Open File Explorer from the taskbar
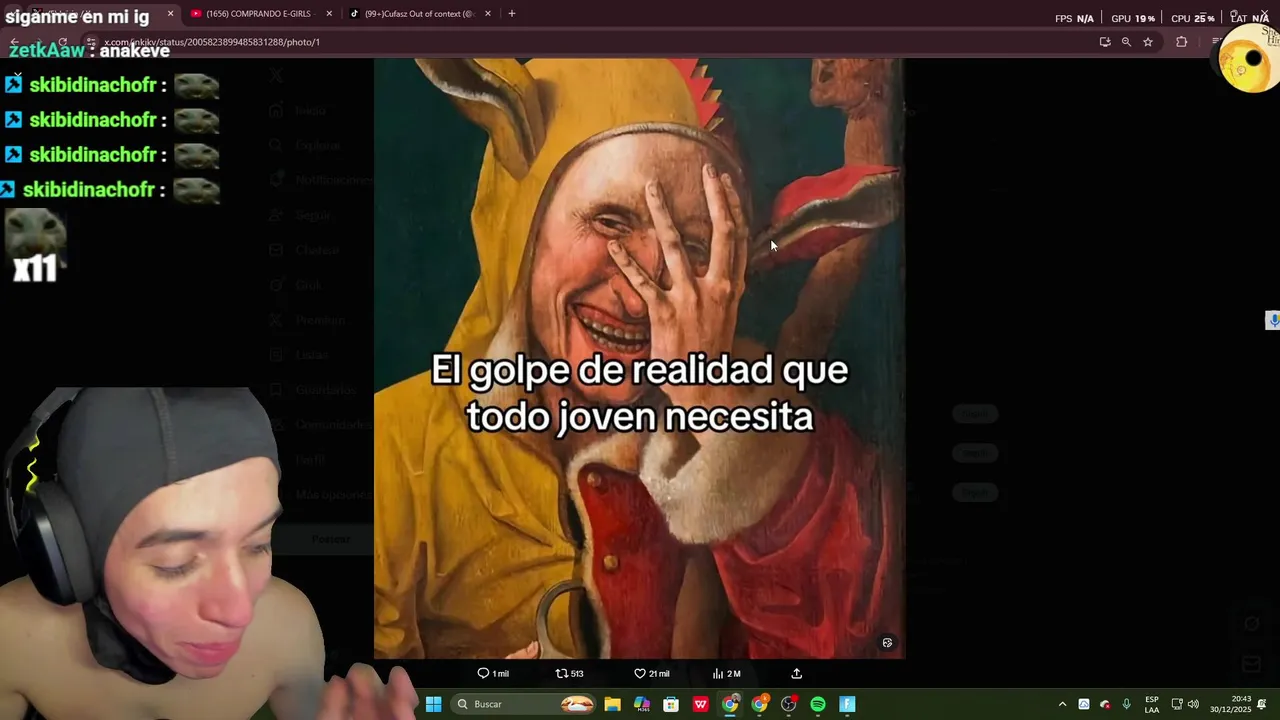The height and width of the screenshot is (720, 1280). point(612,704)
